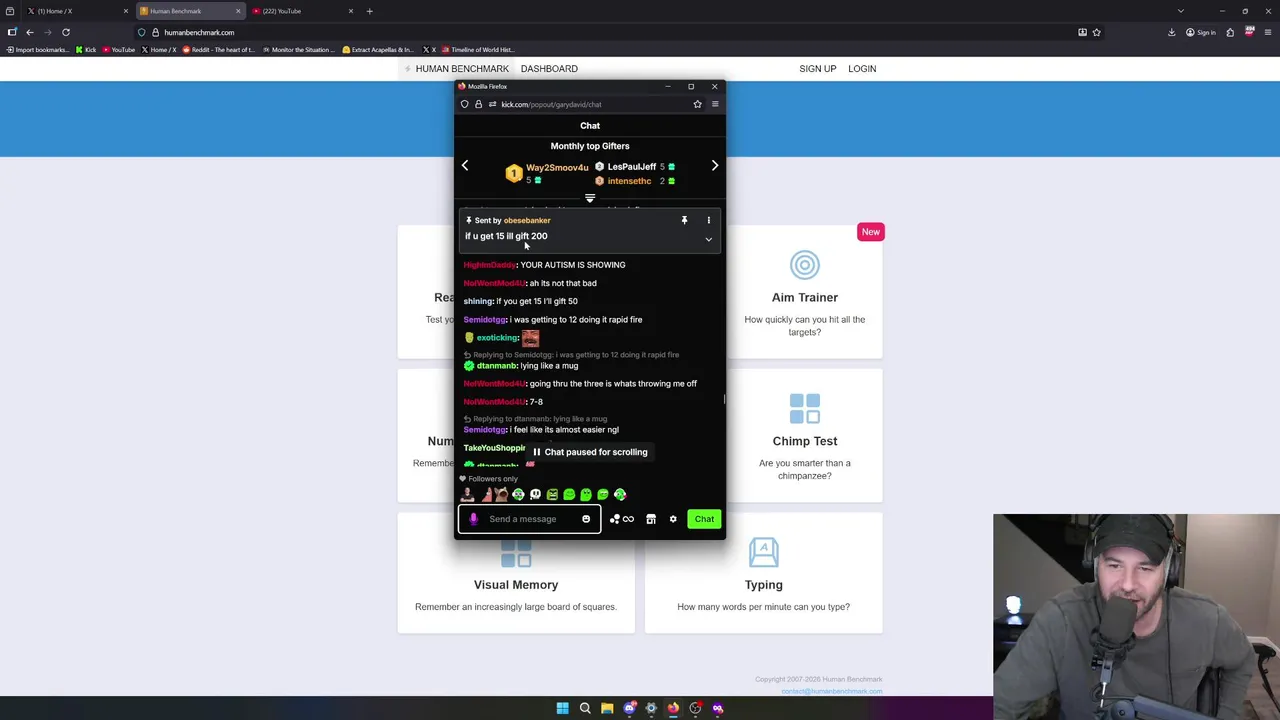
Task: Open a new browser tab with the plus button
Action: 369,11
